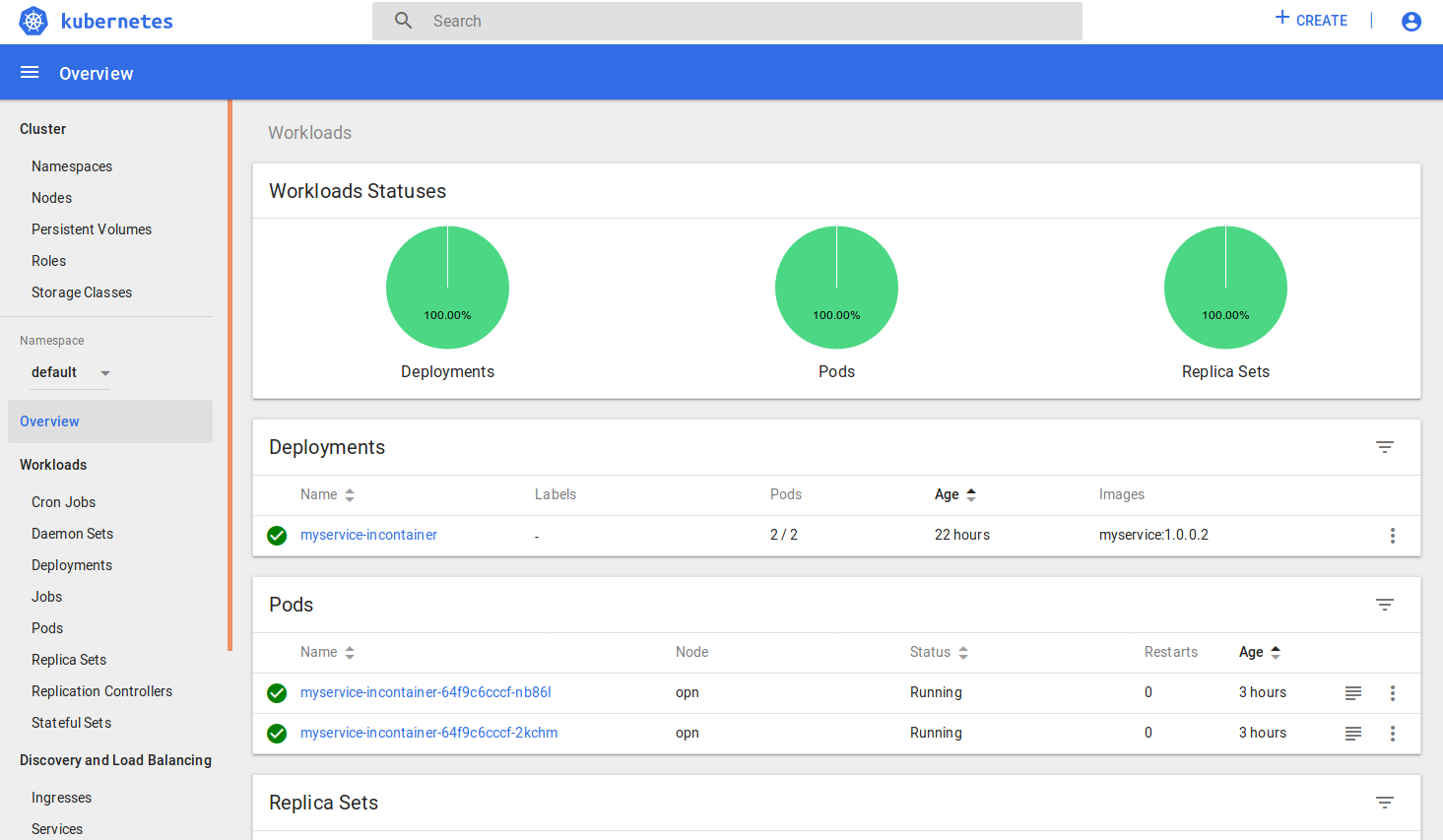Click into the Search input field

pos(727,21)
